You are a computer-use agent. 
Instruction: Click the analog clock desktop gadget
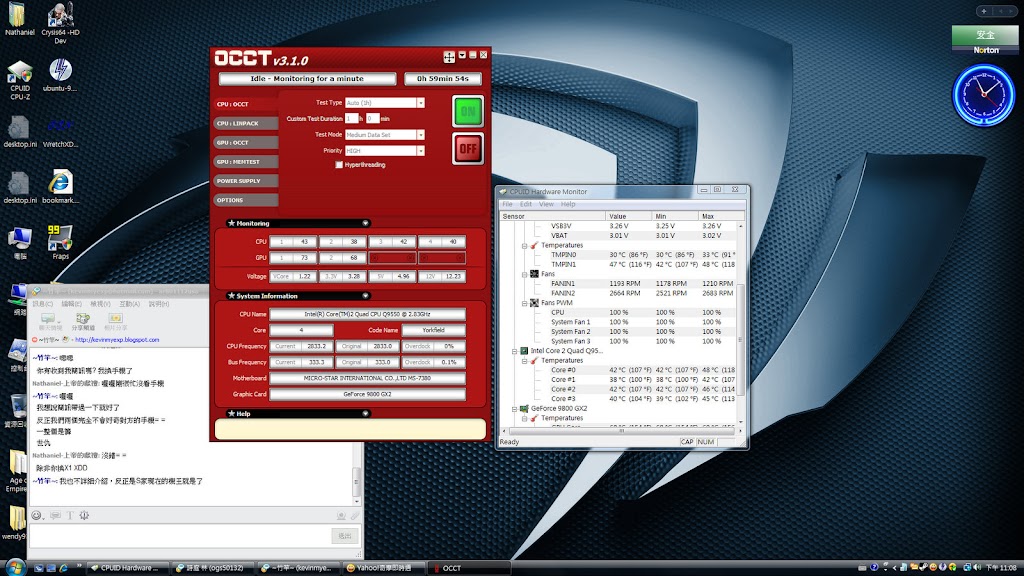984,95
